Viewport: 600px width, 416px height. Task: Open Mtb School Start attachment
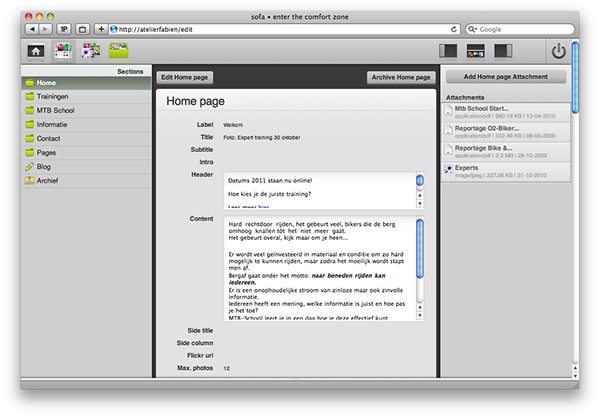click(506, 112)
